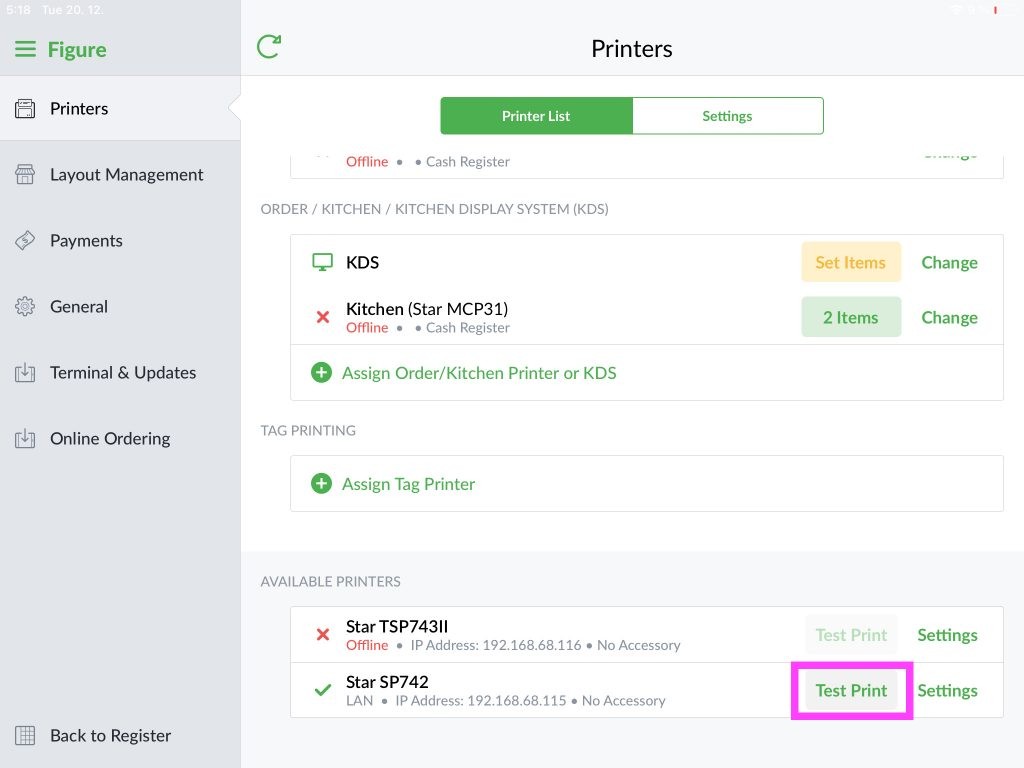Select the Printer List tab
Screen dimensions: 1024x768
536,116
